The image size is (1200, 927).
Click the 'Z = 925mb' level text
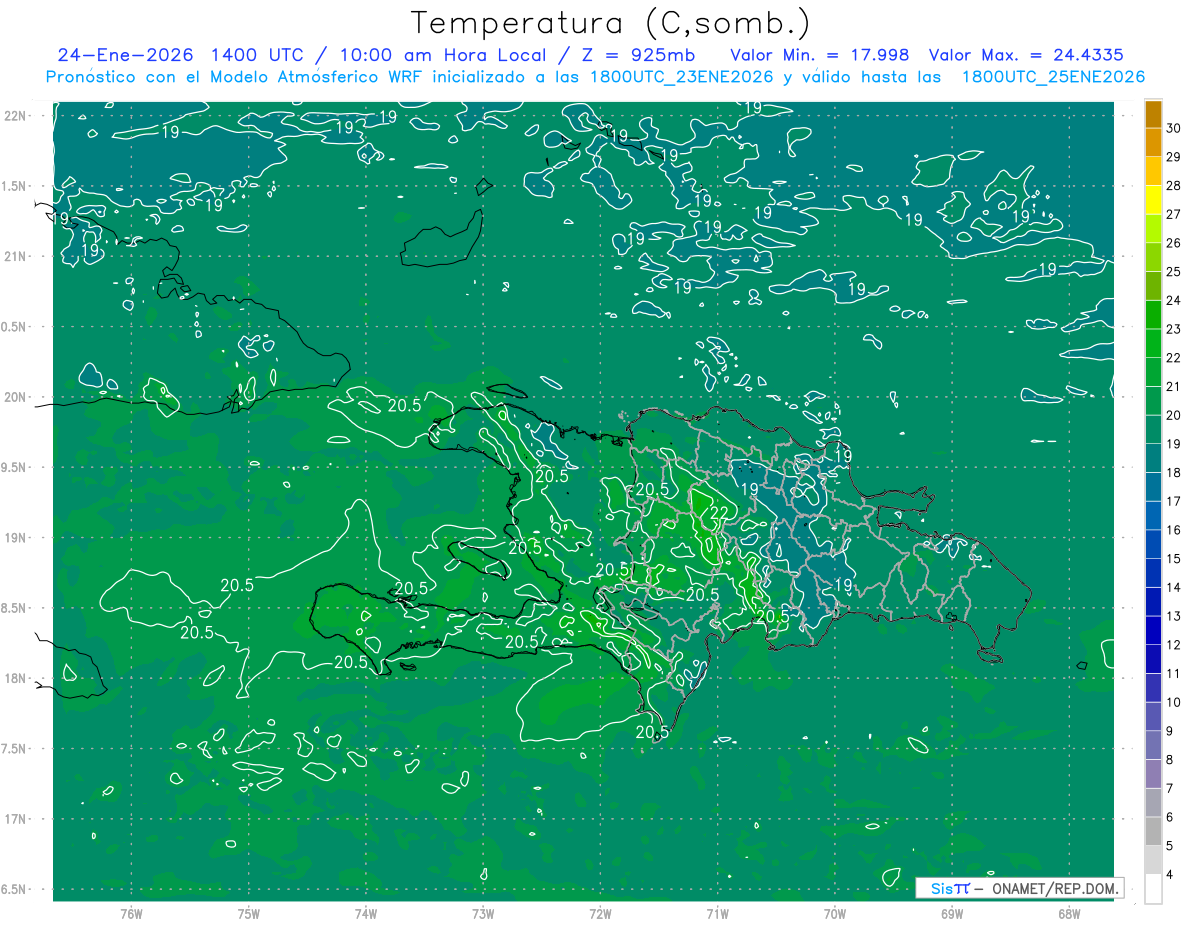pos(639,55)
